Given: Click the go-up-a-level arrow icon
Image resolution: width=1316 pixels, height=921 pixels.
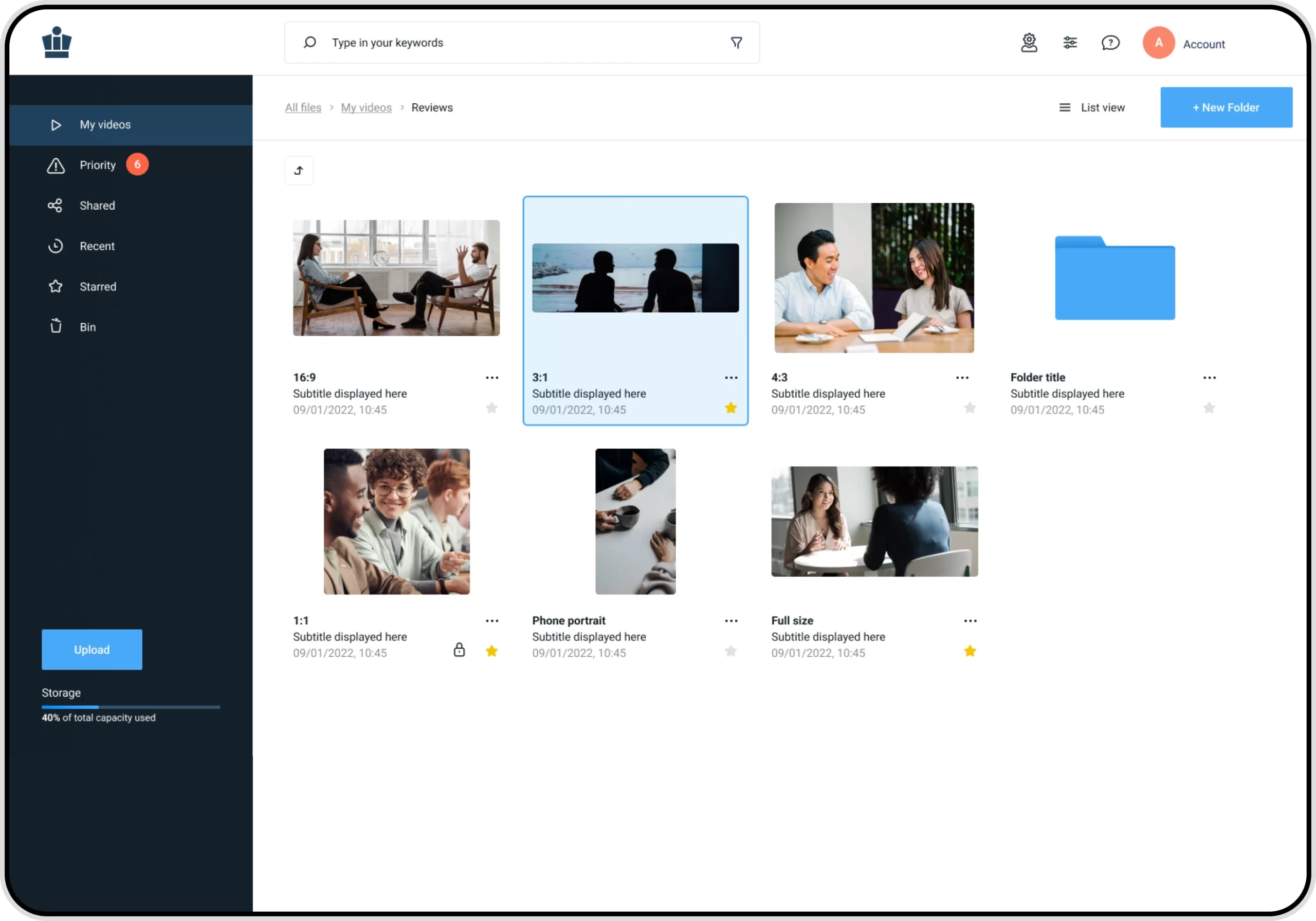Looking at the screenshot, I should (x=299, y=171).
